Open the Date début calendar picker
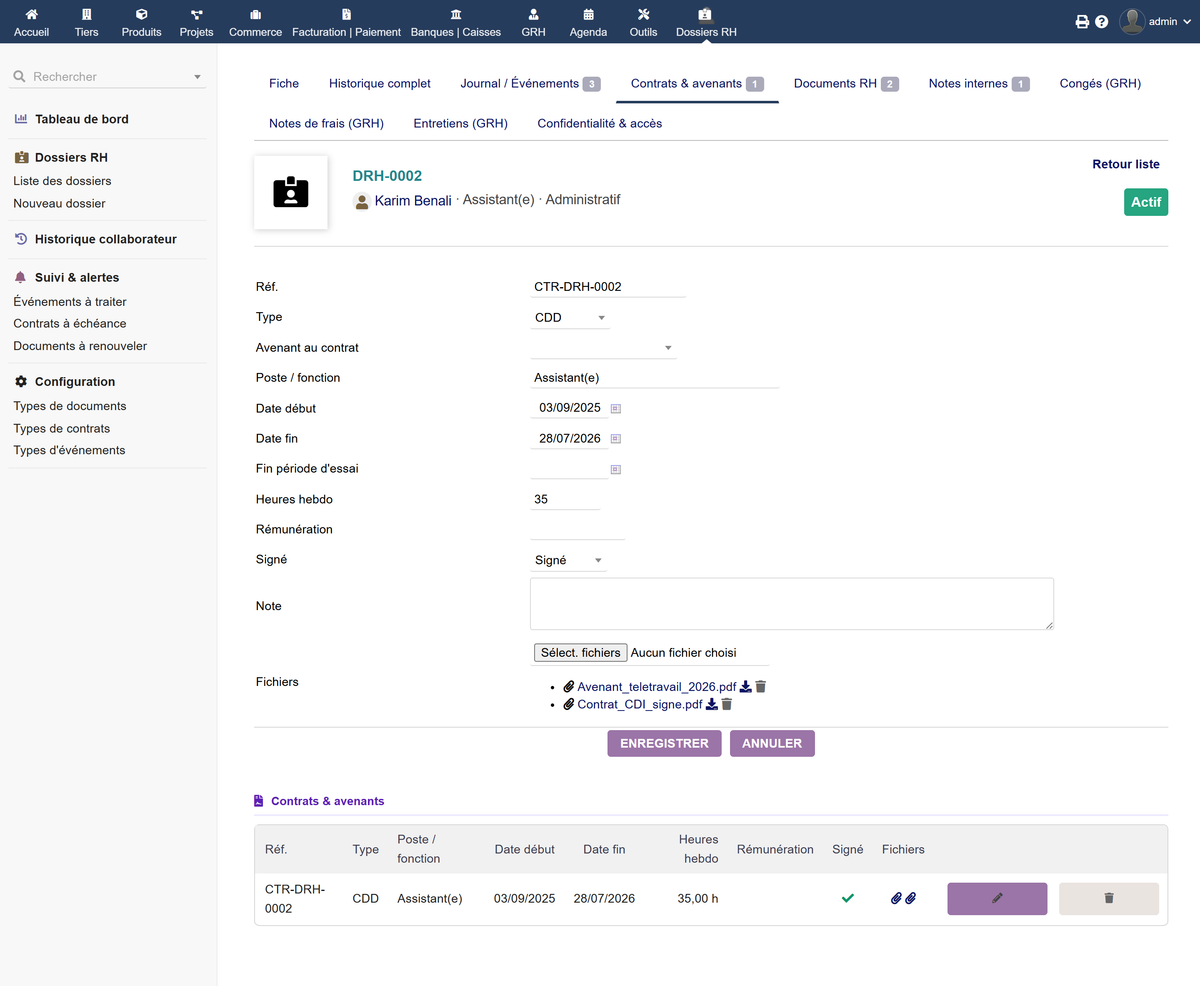Image resolution: width=1200 pixels, height=986 pixels. pyautogui.click(x=616, y=408)
